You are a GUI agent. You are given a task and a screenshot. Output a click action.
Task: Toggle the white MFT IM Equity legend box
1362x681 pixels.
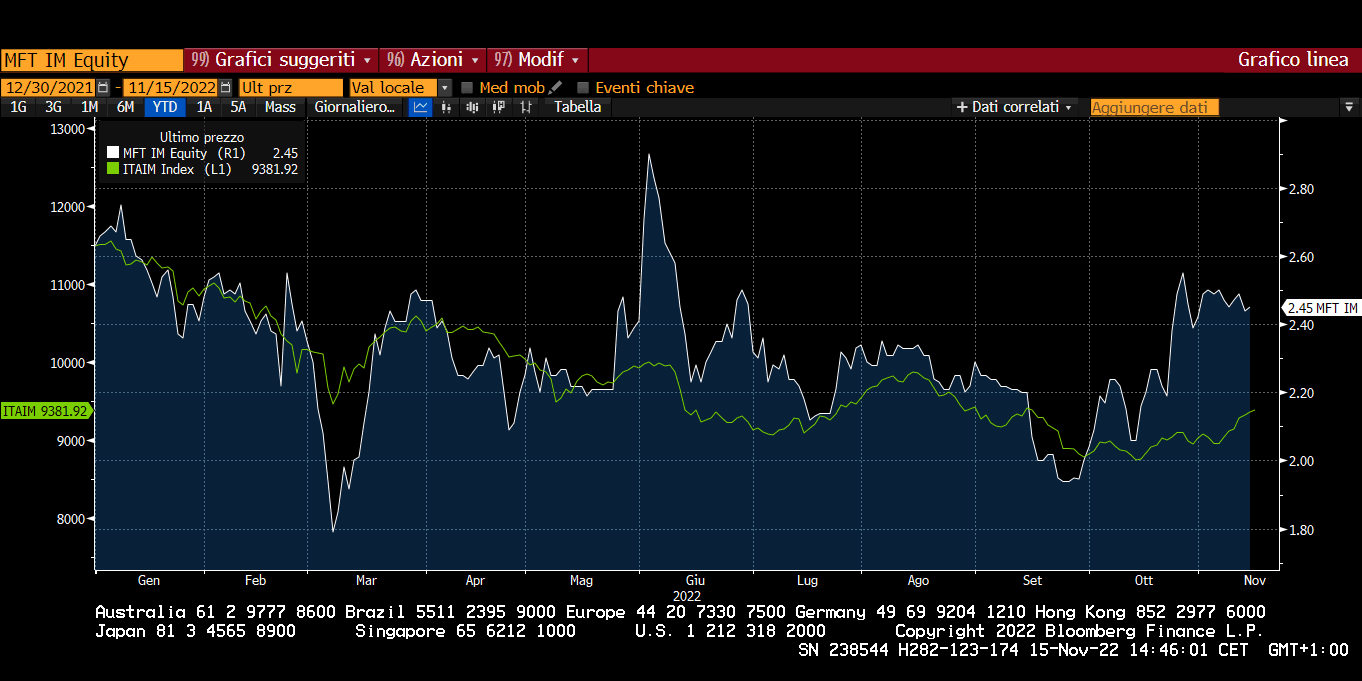click(x=112, y=153)
